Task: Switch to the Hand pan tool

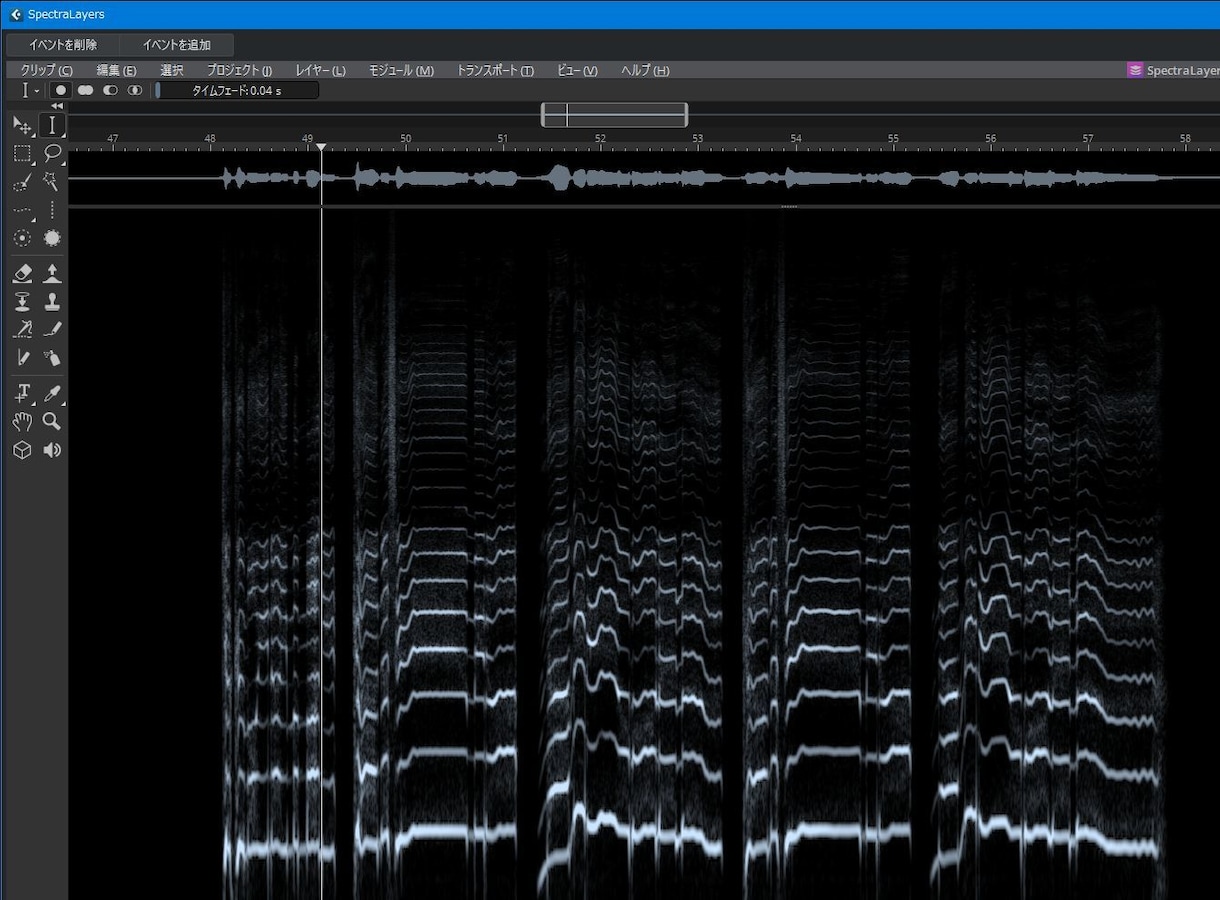Action: click(x=22, y=421)
